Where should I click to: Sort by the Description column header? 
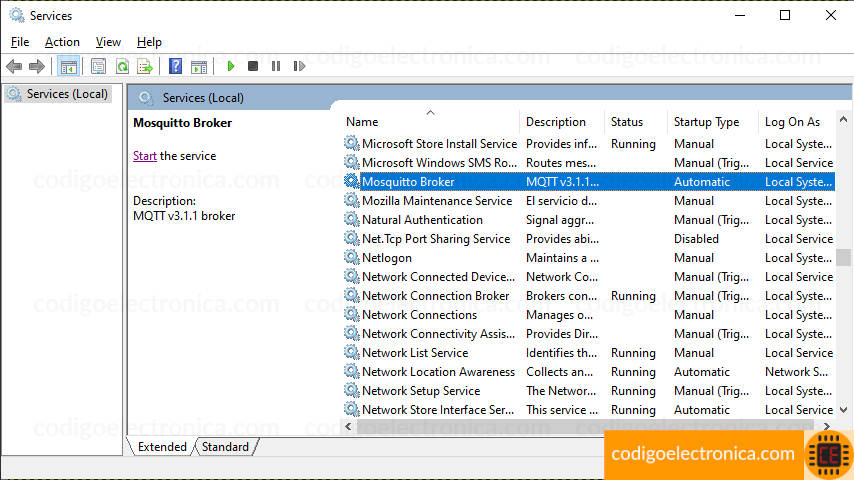[x=563, y=122]
